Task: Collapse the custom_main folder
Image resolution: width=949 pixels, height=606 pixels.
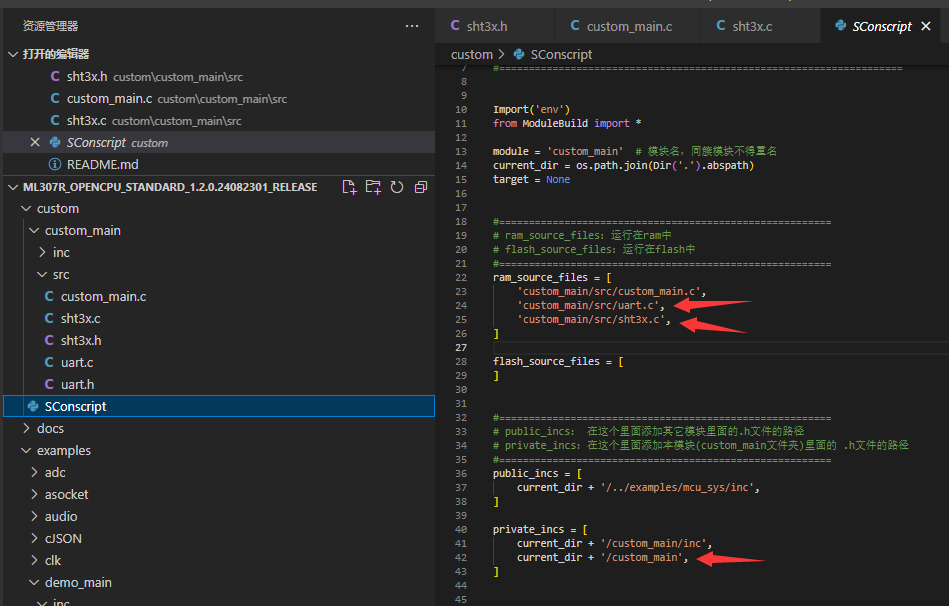Action: 34,230
